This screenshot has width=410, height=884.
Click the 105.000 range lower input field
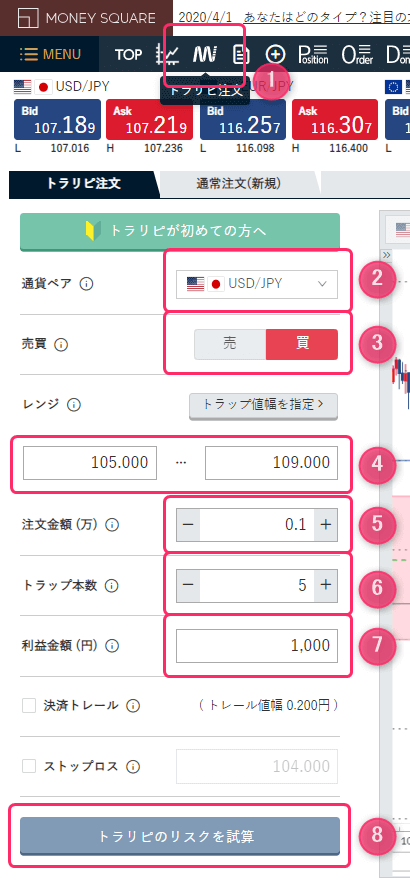pos(90,463)
